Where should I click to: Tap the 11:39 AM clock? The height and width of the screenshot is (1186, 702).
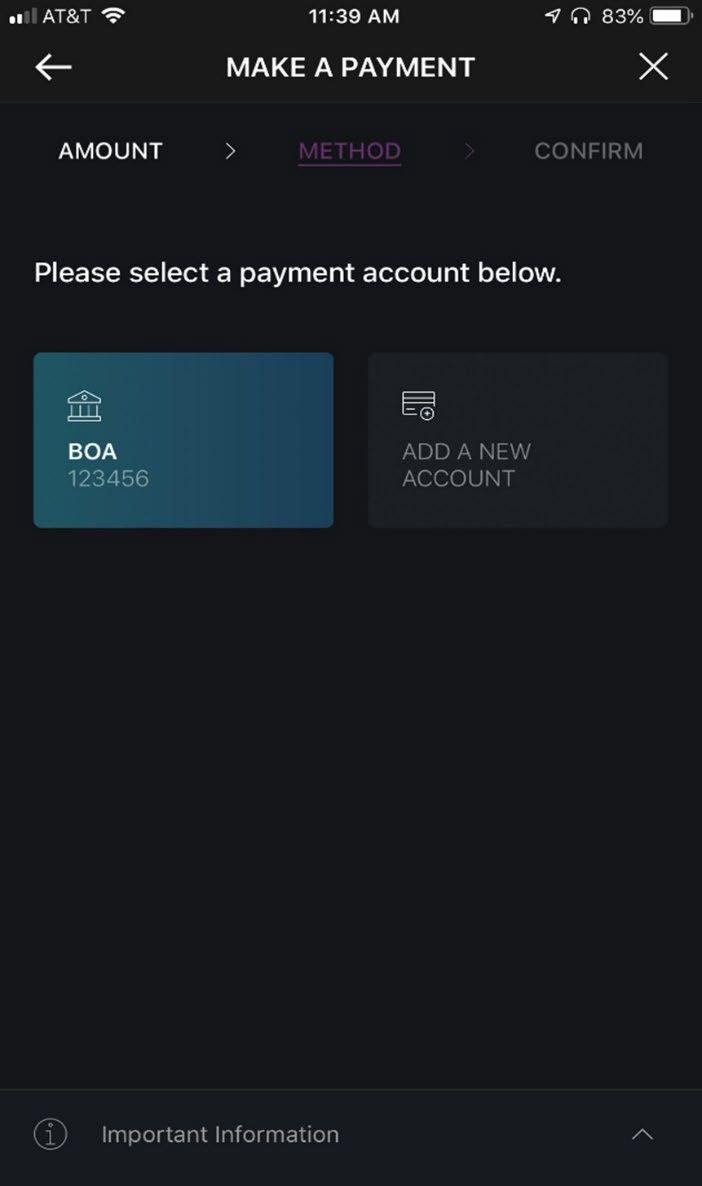click(353, 16)
